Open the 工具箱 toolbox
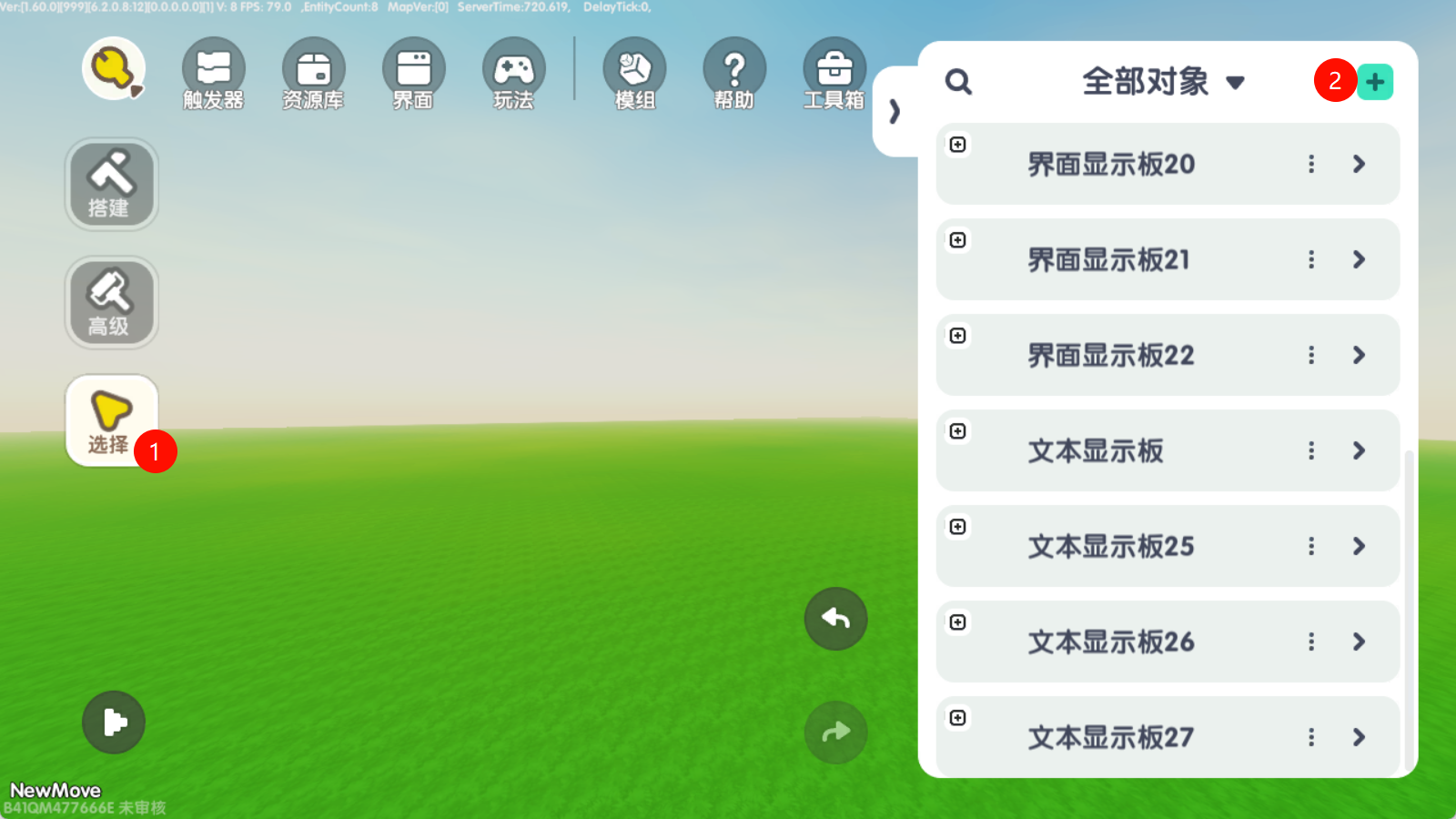This screenshot has height=819, width=1456. coord(834,73)
